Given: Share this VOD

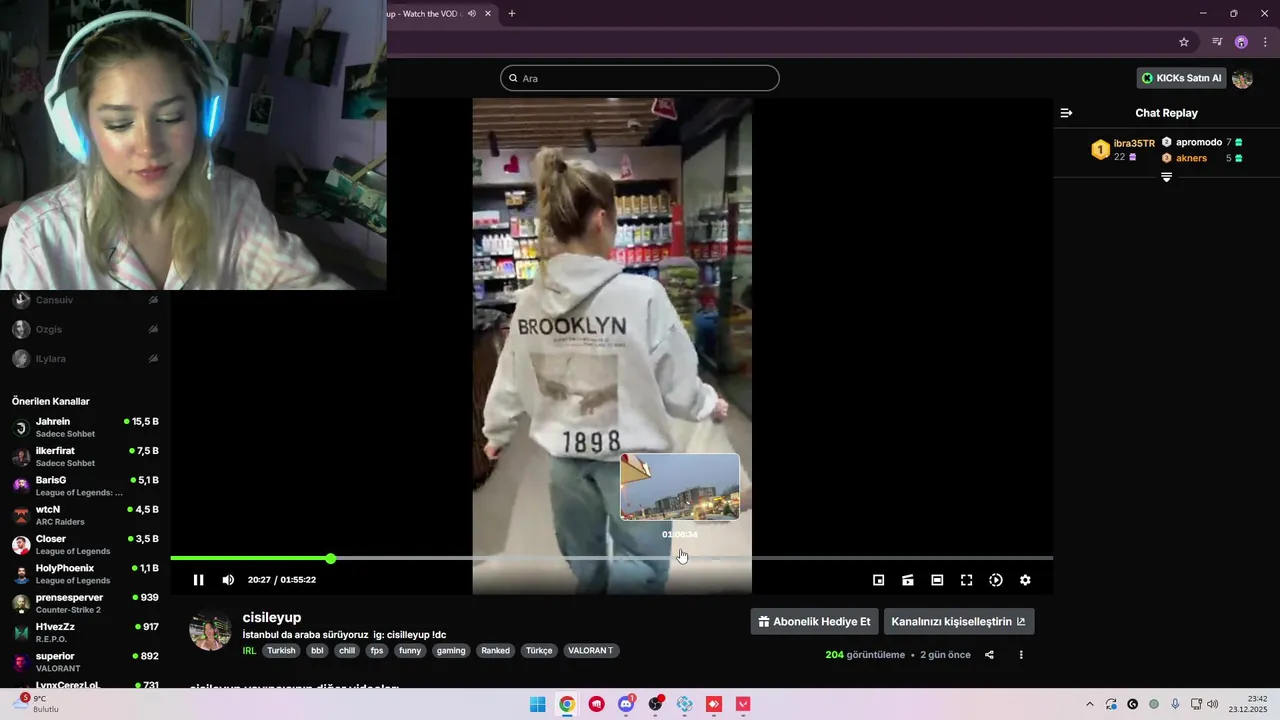Looking at the screenshot, I should [989, 655].
